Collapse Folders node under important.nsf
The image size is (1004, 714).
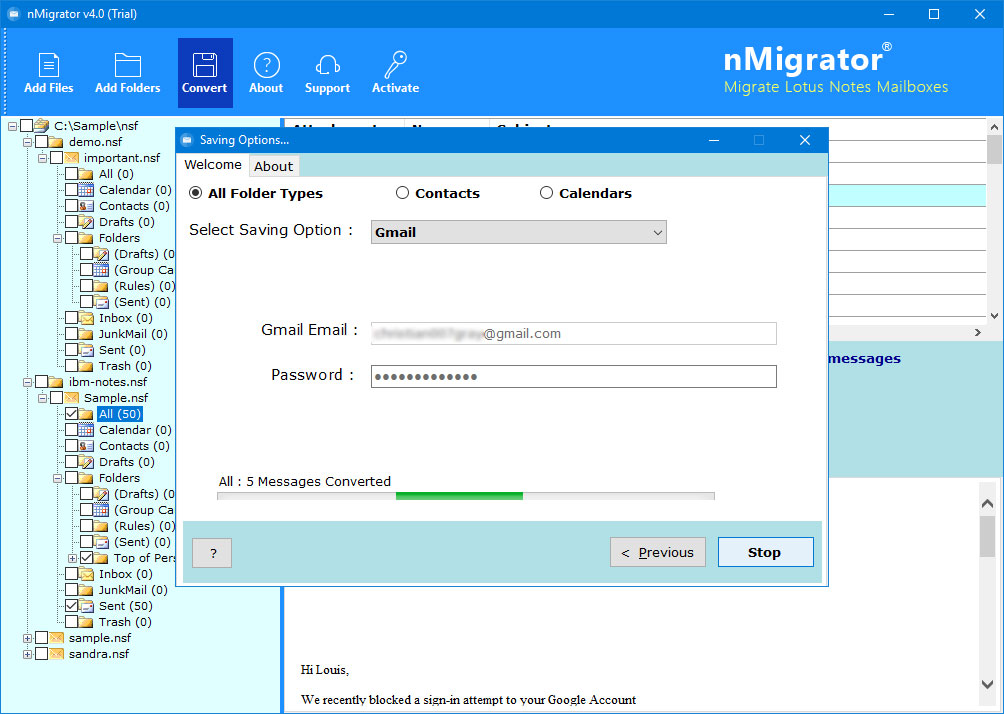pyautogui.click(x=58, y=238)
